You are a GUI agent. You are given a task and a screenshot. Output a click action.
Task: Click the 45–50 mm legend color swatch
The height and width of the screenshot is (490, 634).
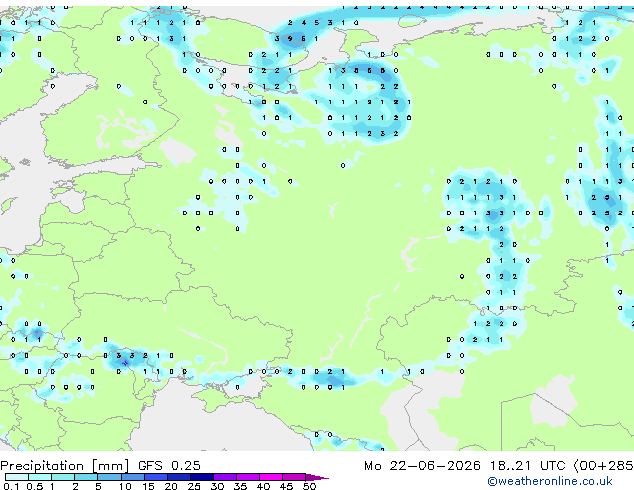pos(294,477)
